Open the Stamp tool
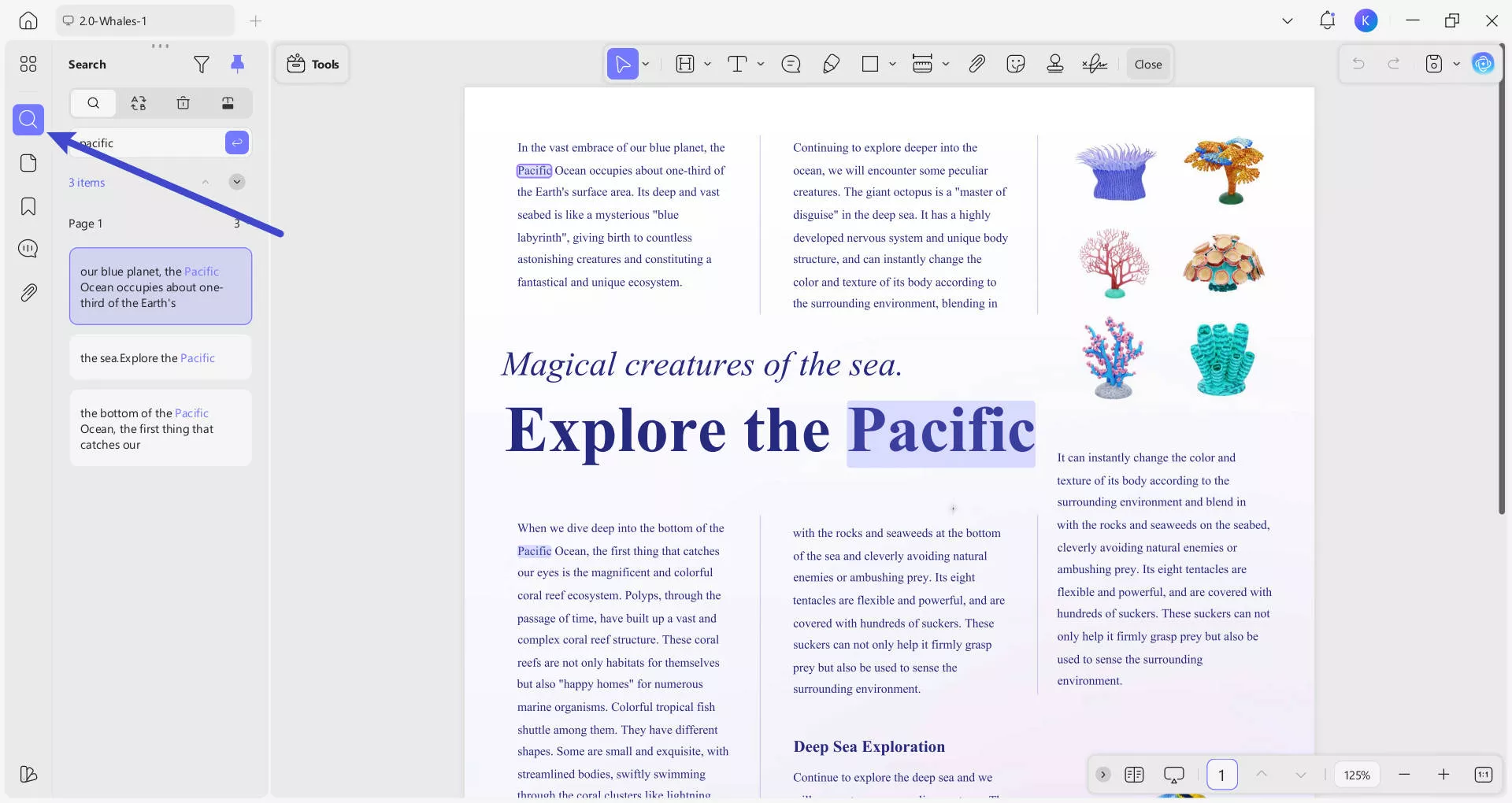This screenshot has width=1512, height=803. (x=1054, y=64)
